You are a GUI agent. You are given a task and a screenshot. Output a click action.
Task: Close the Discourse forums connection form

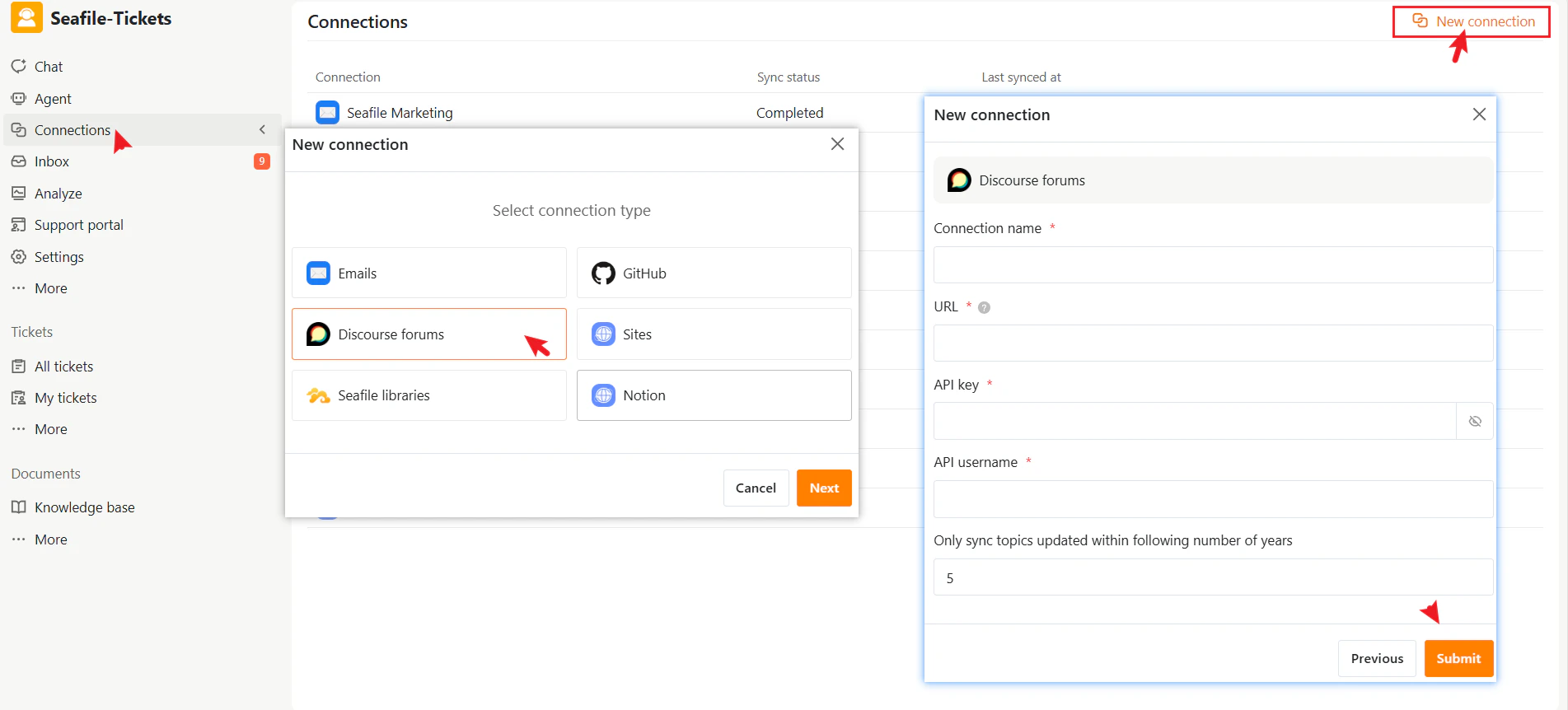(1479, 114)
